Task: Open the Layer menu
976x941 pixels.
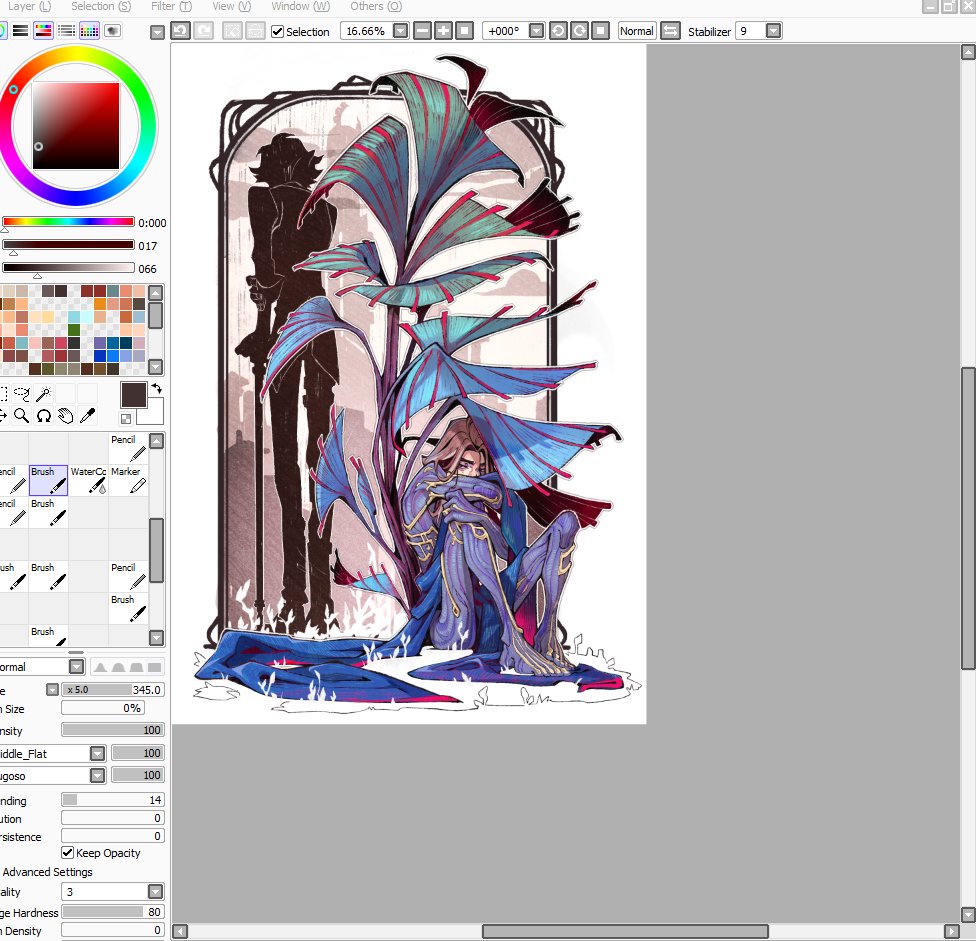Action: (x=29, y=6)
